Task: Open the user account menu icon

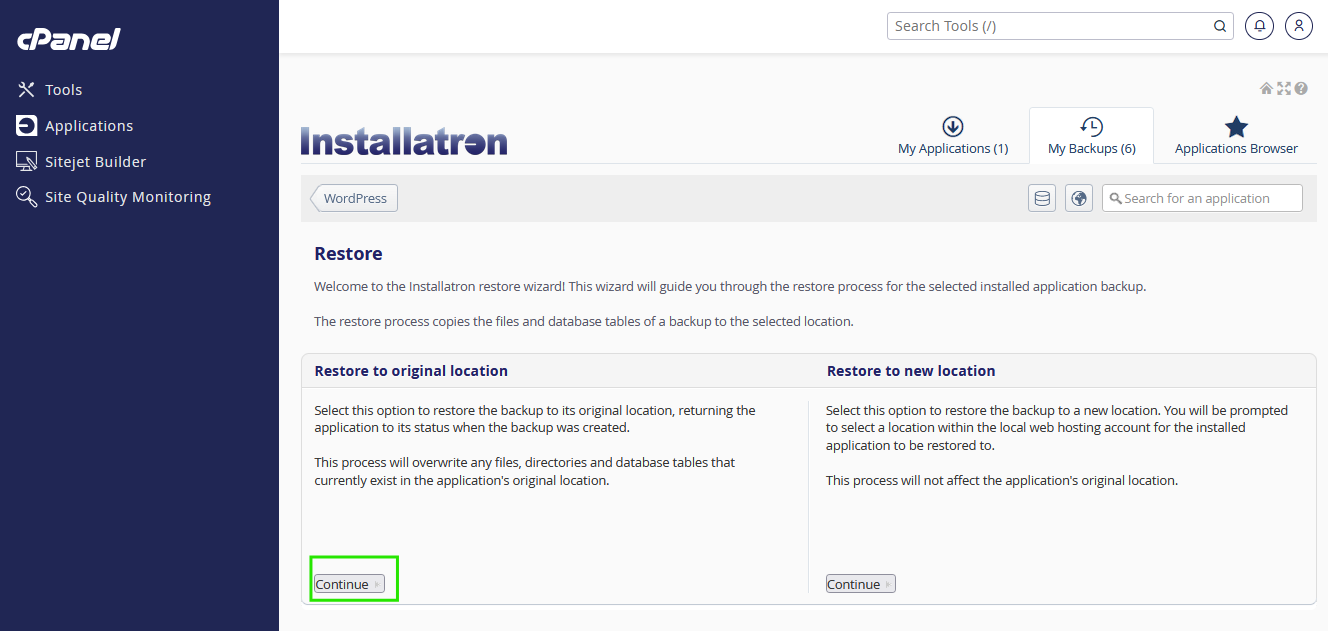Action: [x=1298, y=26]
